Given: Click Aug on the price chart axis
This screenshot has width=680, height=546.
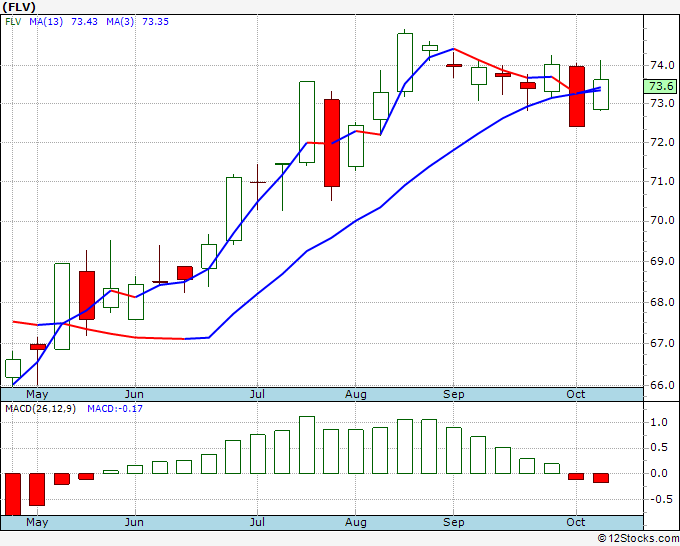Looking at the screenshot, I should click(x=356, y=394).
